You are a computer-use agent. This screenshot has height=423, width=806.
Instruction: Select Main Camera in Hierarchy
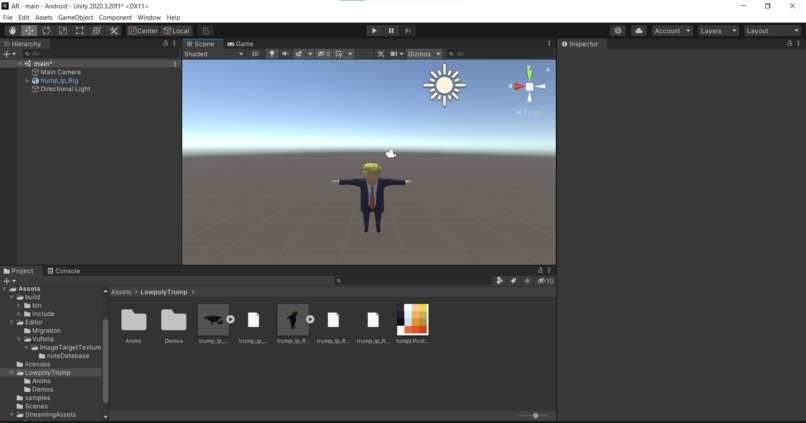56,72
